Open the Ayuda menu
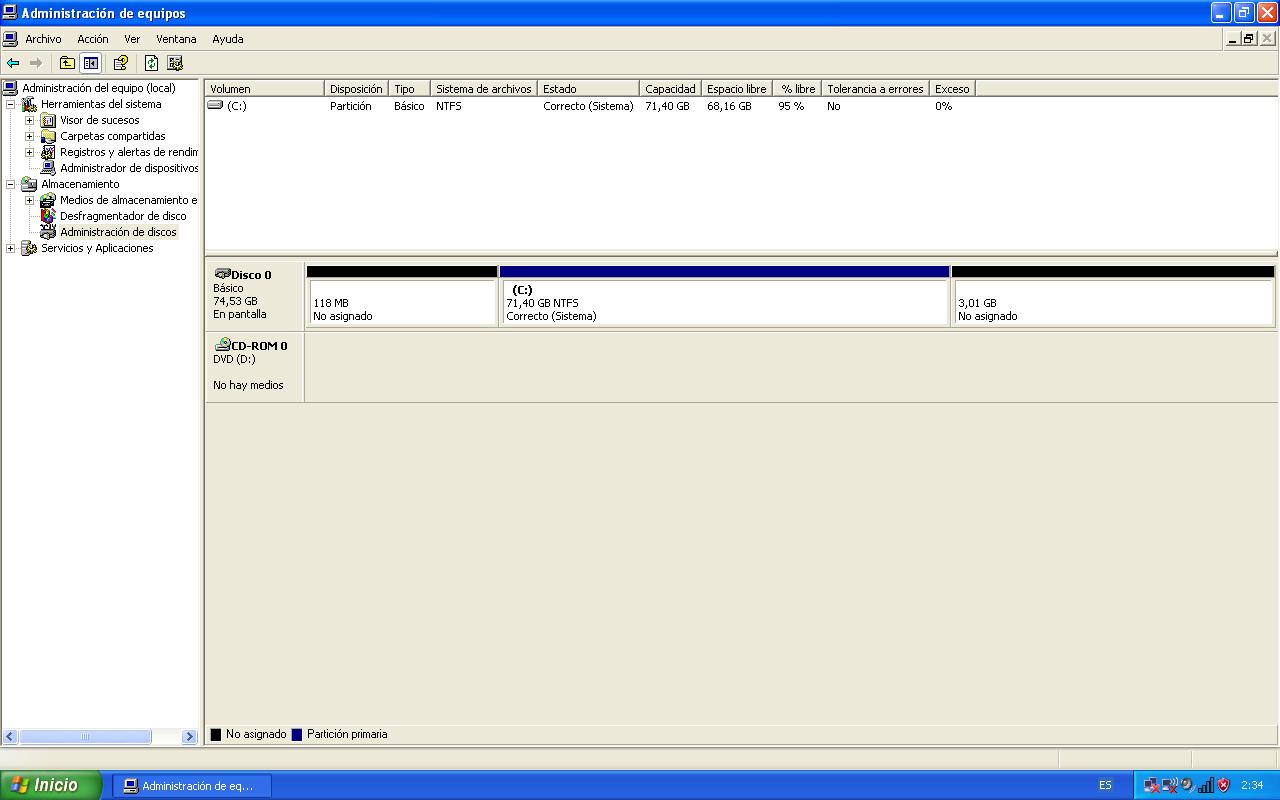Image resolution: width=1280 pixels, height=800 pixels. coord(228,39)
